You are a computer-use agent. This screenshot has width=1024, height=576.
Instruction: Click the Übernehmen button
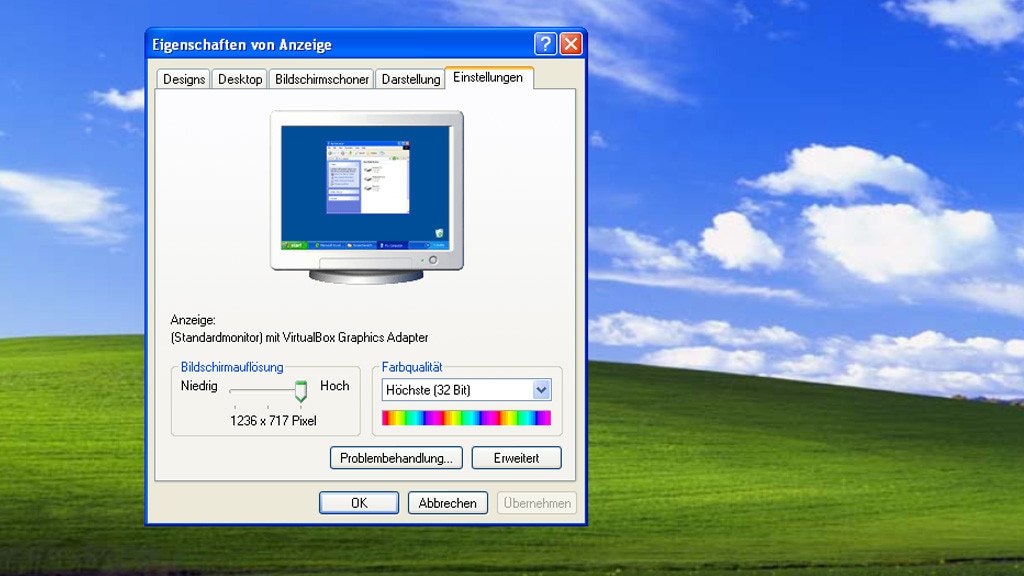pyautogui.click(x=537, y=503)
